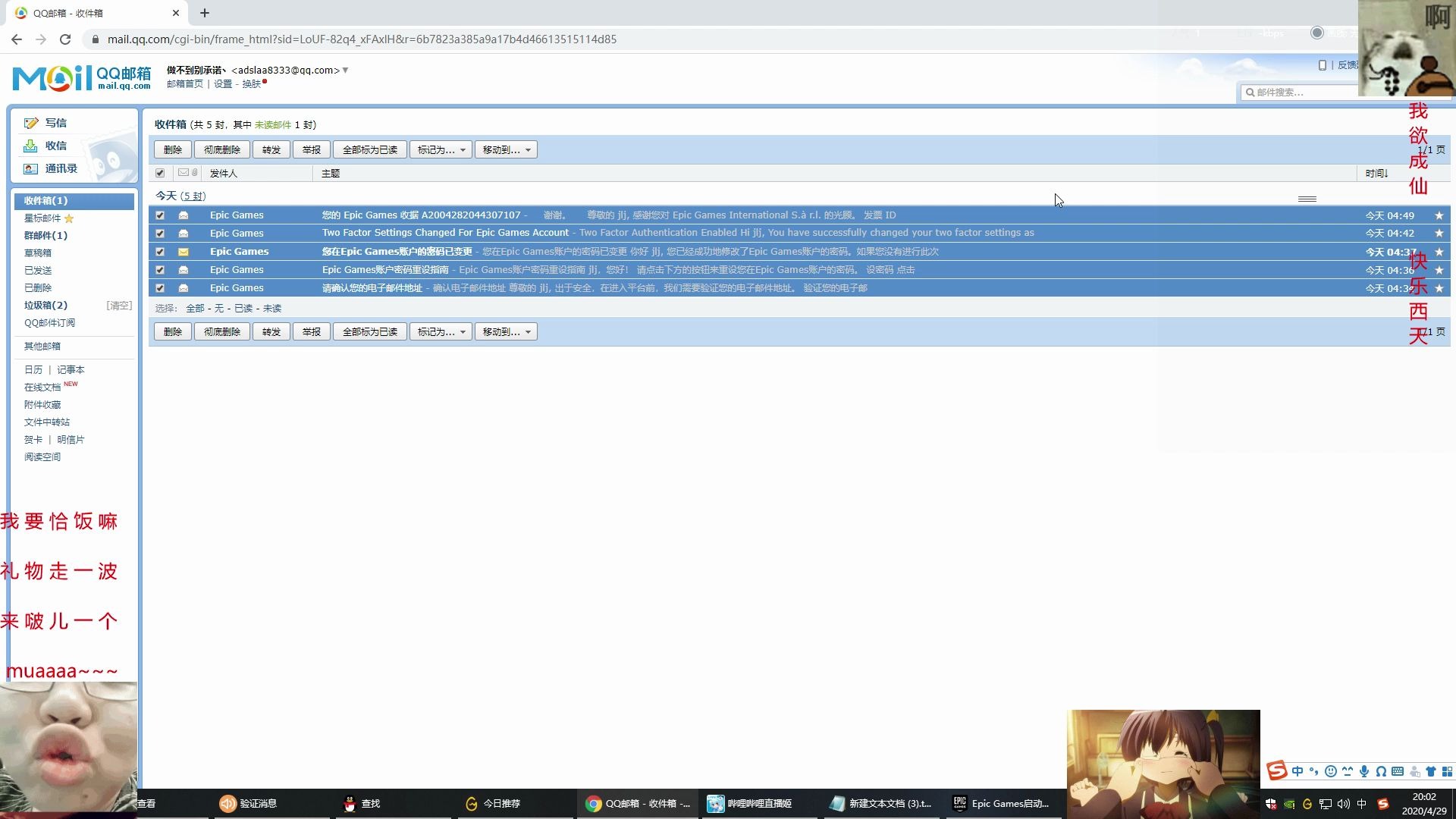Click the browser back arrow
The image size is (1456, 819).
[x=17, y=39]
